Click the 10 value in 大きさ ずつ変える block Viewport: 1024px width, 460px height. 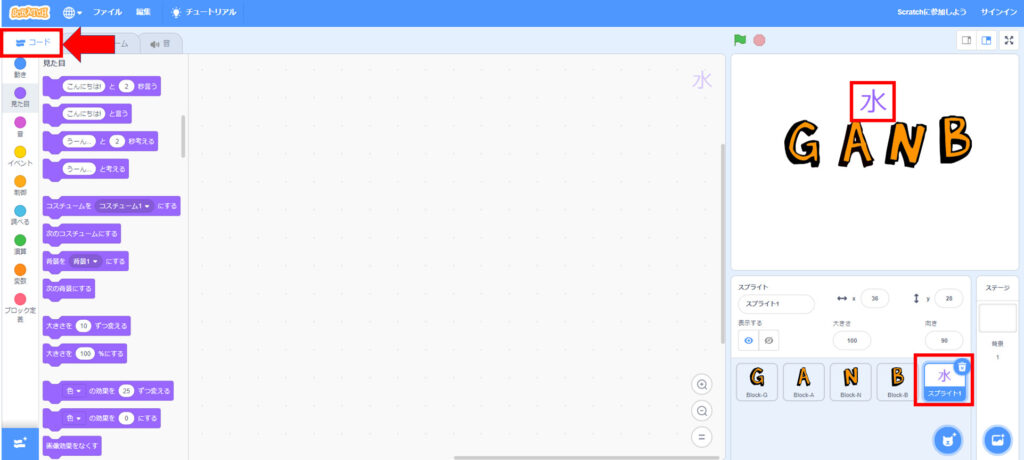point(83,325)
